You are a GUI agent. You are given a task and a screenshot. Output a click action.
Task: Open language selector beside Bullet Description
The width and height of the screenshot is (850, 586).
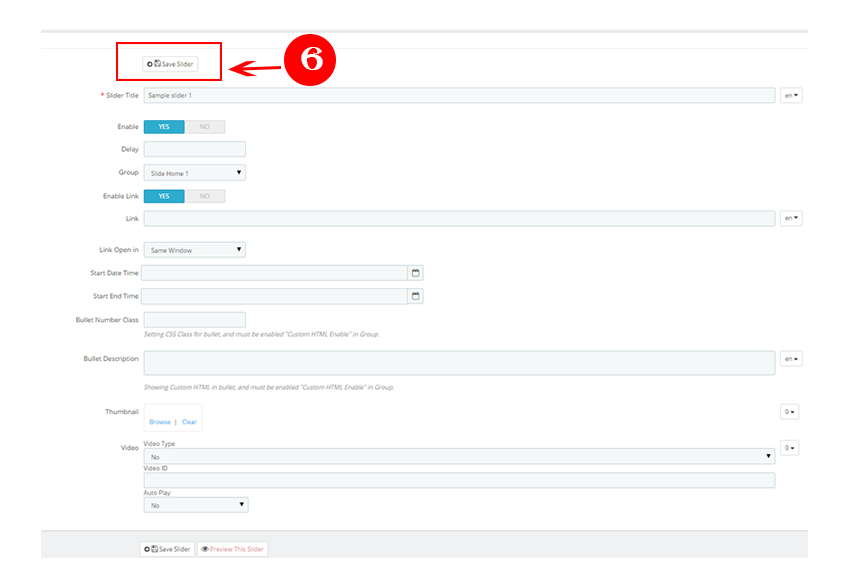coord(791,358)
